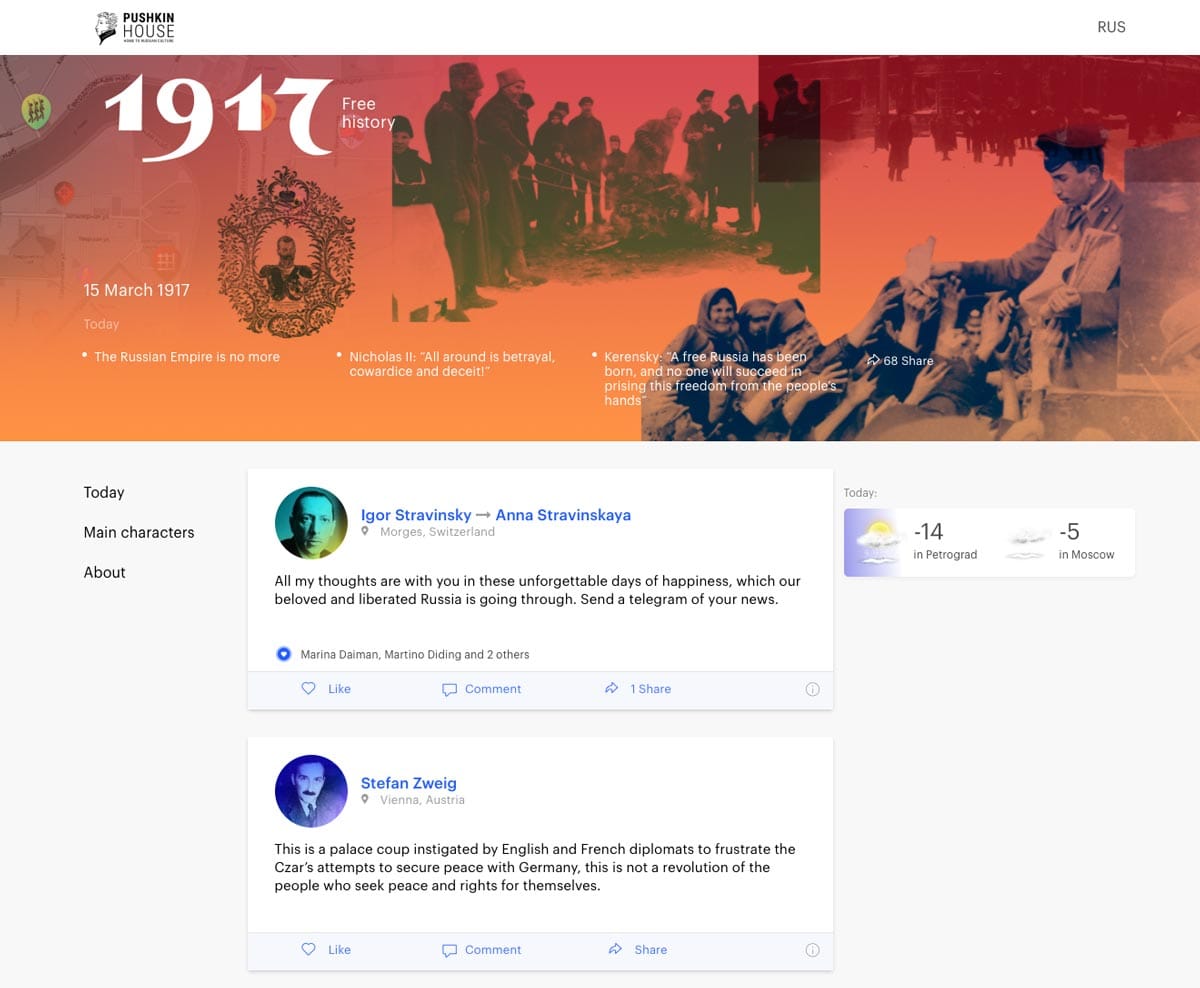The image size is (1200, 988).
Task: Open Igor Stravinsky's profile name
Action: pos(416,515)
